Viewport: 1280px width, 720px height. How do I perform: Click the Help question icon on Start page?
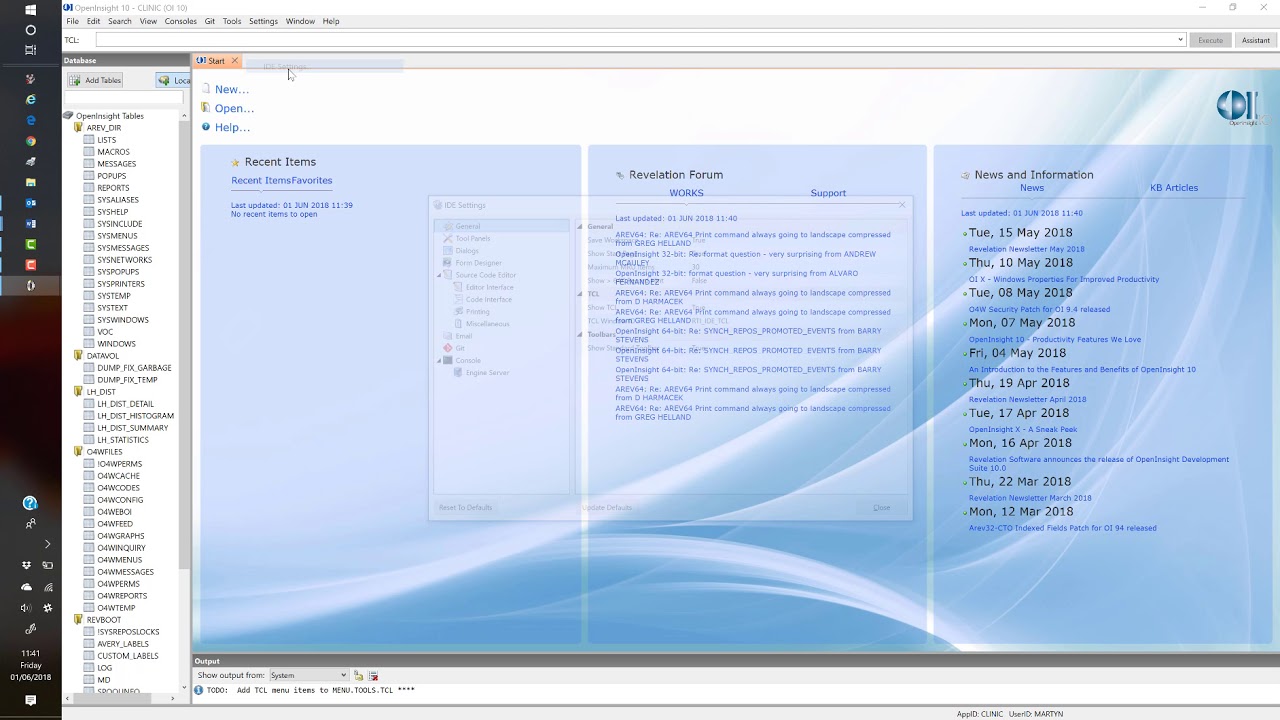coord(206,127)
